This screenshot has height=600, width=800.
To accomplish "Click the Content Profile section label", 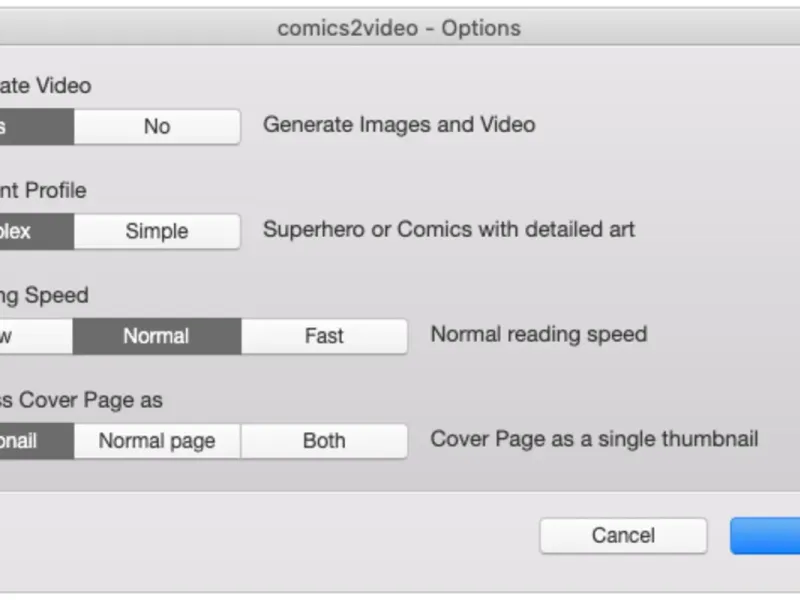I will [43, 190].
